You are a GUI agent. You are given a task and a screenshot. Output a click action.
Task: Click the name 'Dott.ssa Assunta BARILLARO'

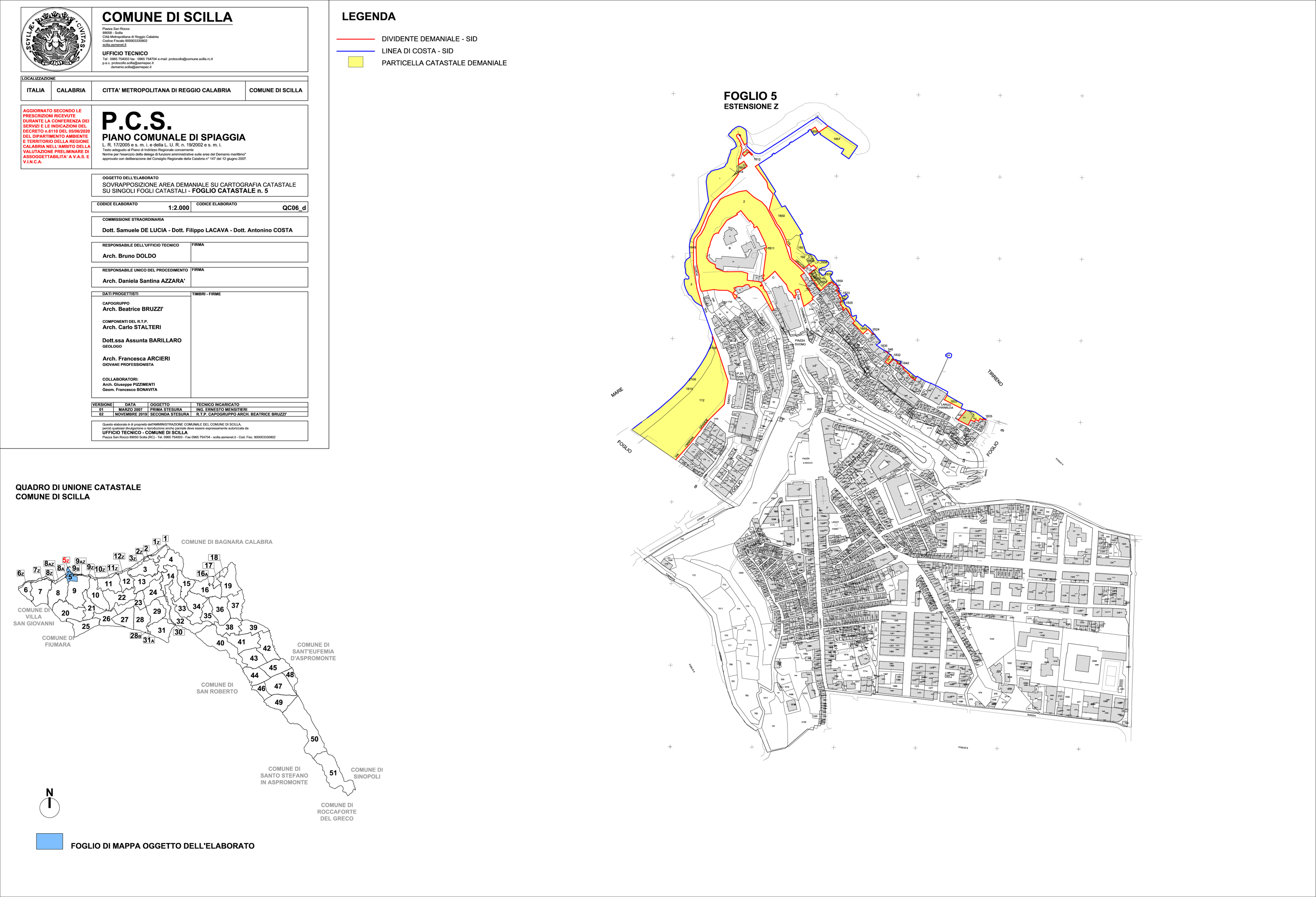pyautogui.click(x=142, y=341)
